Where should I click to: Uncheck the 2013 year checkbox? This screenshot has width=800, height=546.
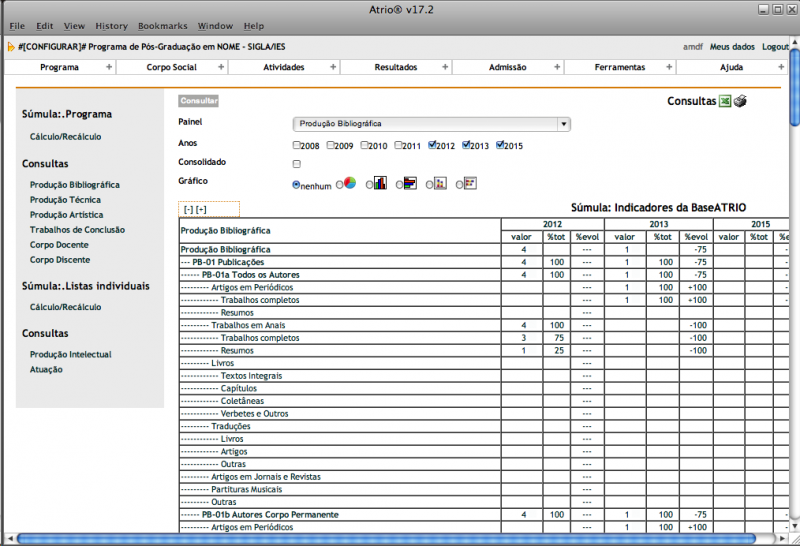[466, 146]
